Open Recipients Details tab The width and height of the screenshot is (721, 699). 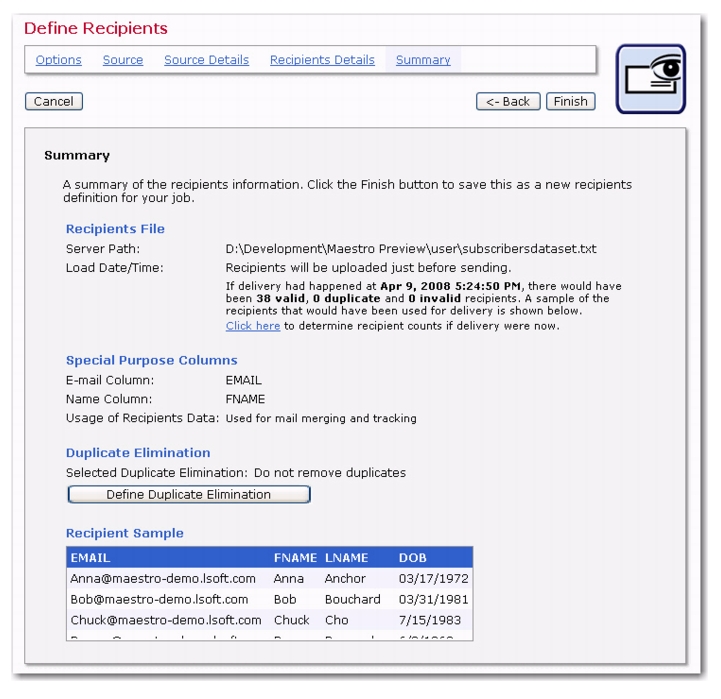322,60
